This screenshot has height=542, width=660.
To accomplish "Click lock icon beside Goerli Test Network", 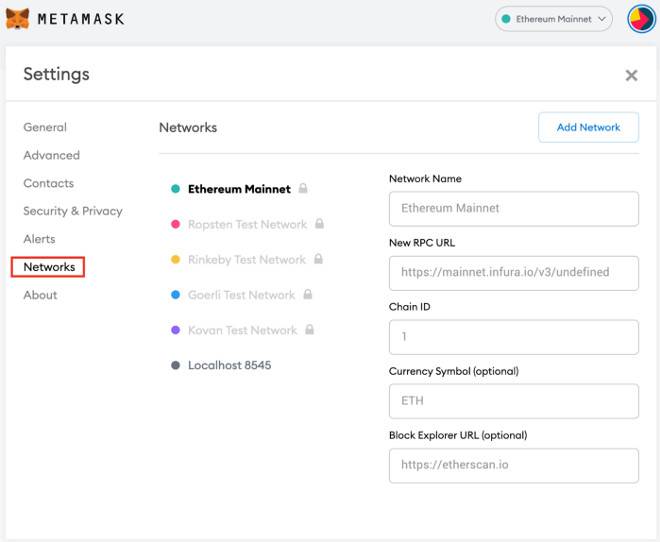I will (x=308, y=294).
